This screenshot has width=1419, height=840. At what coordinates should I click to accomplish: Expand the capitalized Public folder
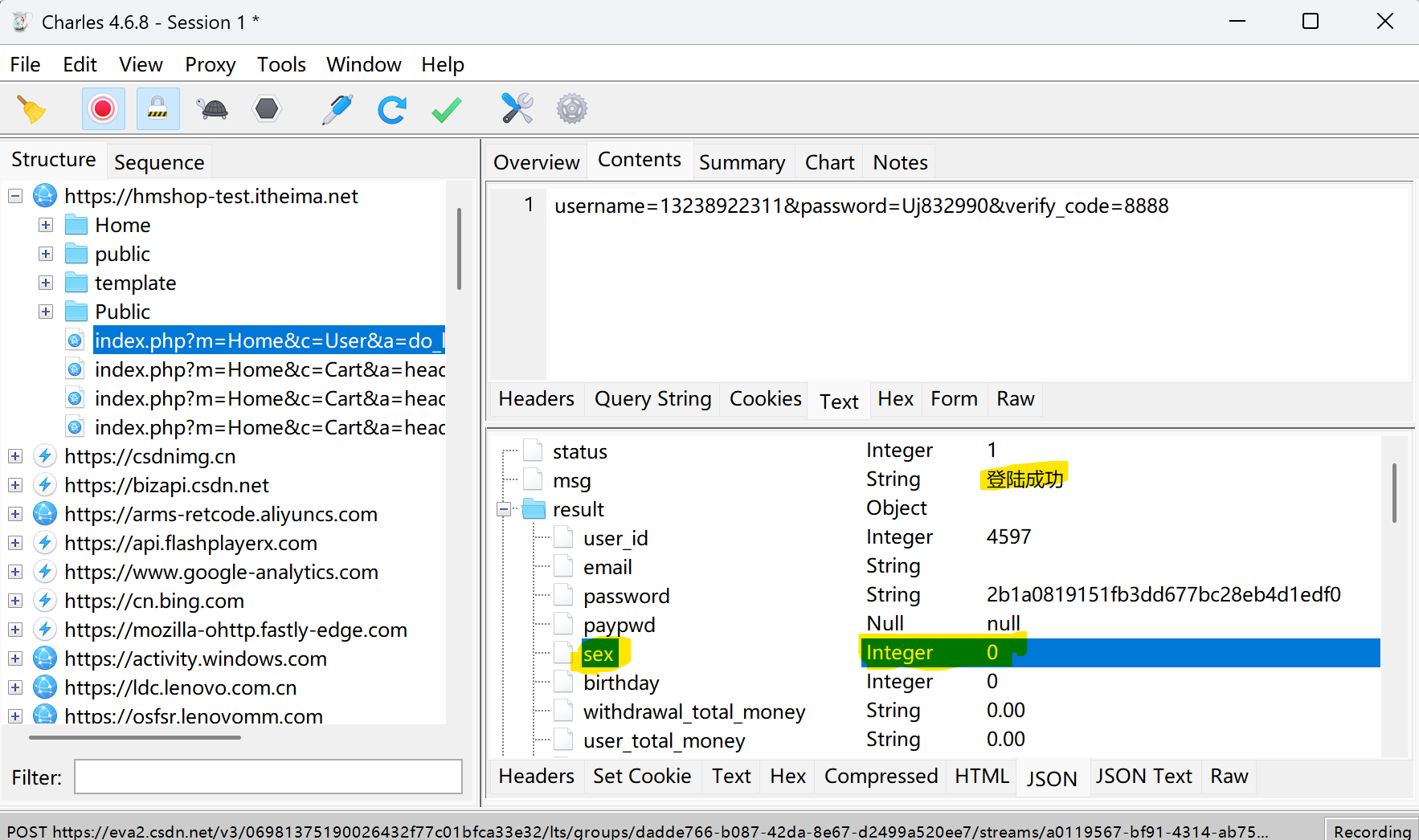(x=46, y=312)
